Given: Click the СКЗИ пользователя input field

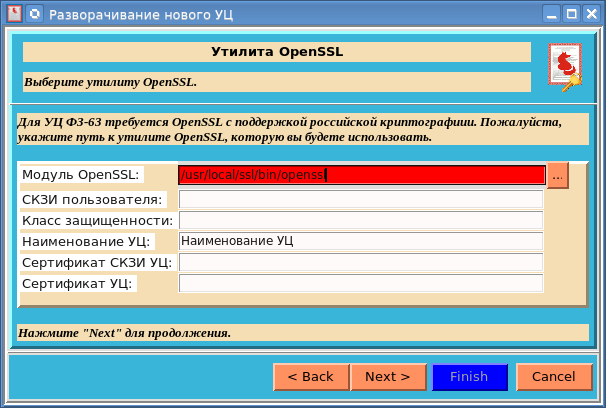Looking at the screenshot, I should click(361, 199).
